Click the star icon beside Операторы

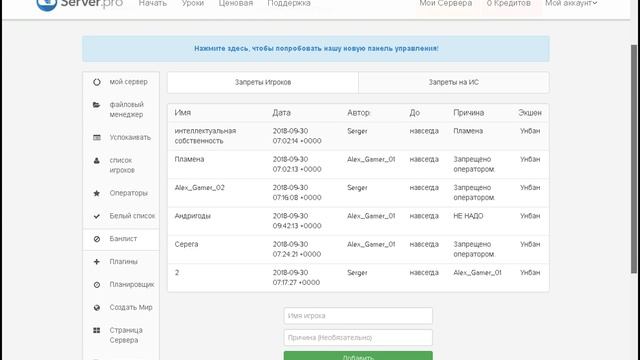coord(97,193)
